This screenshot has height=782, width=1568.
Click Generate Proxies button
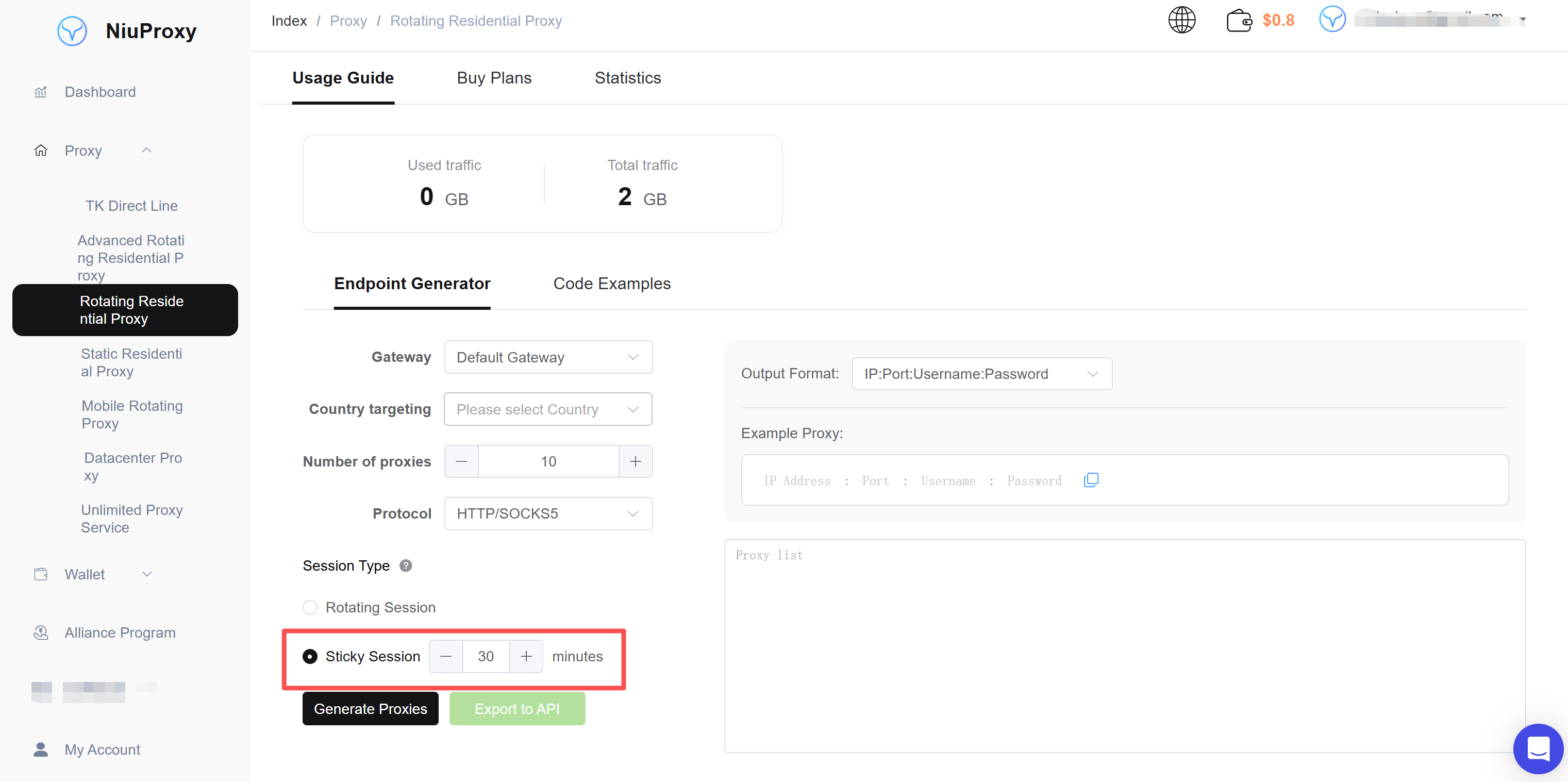point(370,708)
